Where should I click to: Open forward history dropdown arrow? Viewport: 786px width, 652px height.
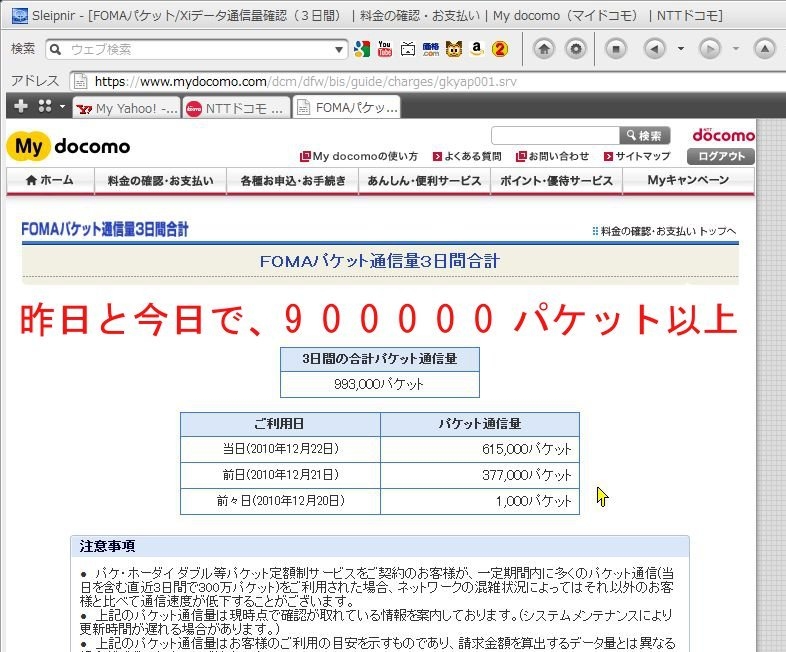point(736,49)
